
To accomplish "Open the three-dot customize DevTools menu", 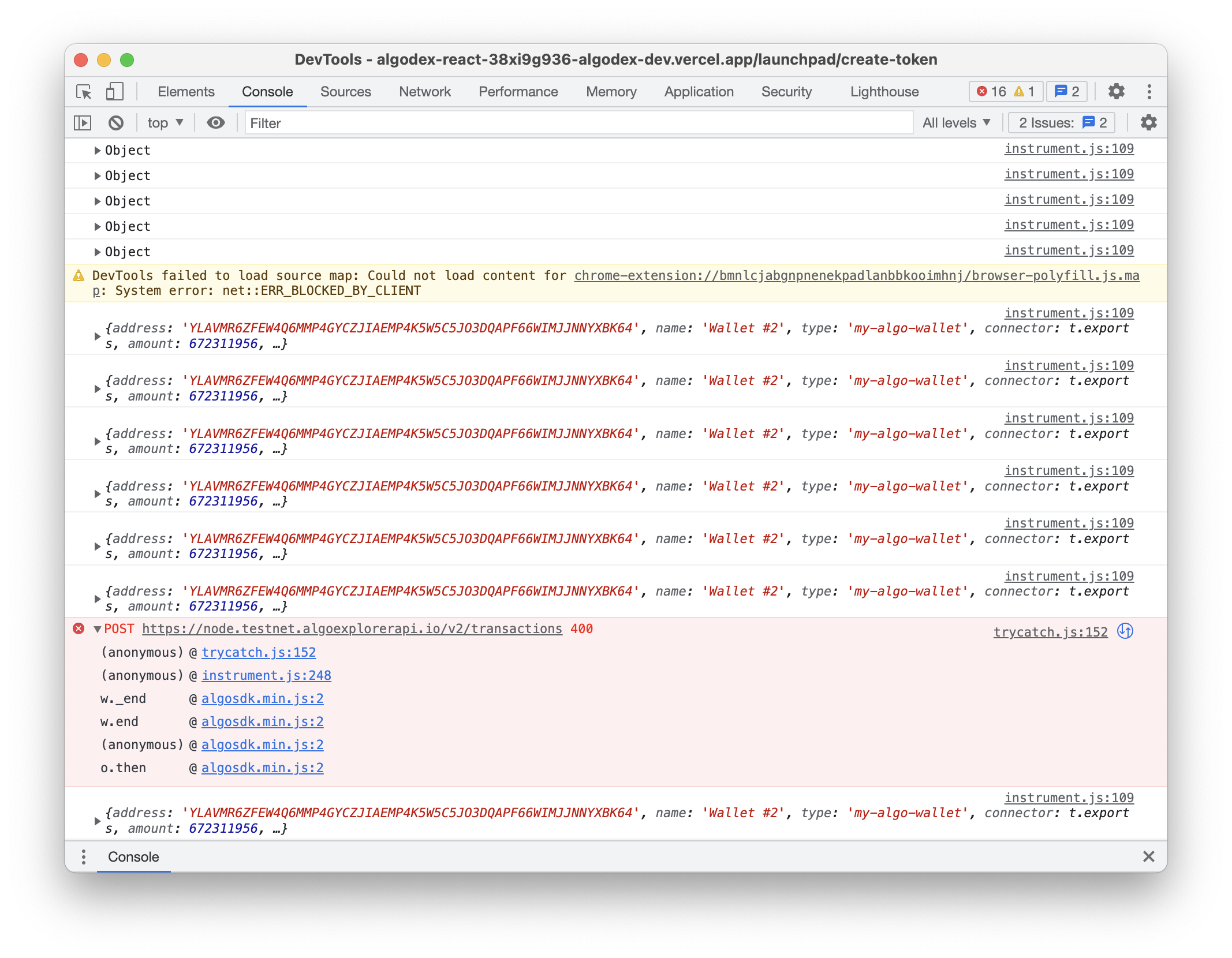I will click(x=1149, y=92).
